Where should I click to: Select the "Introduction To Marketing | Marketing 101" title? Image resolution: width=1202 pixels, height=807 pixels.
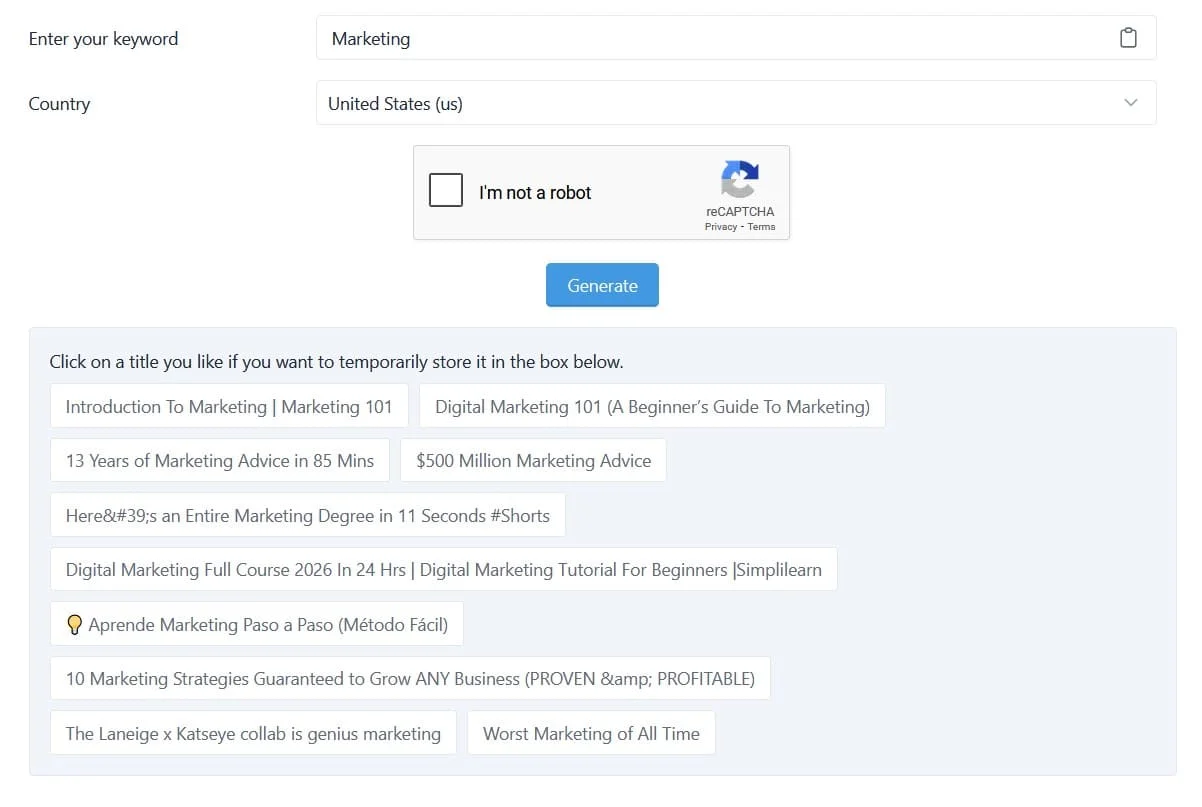point(228,406)
